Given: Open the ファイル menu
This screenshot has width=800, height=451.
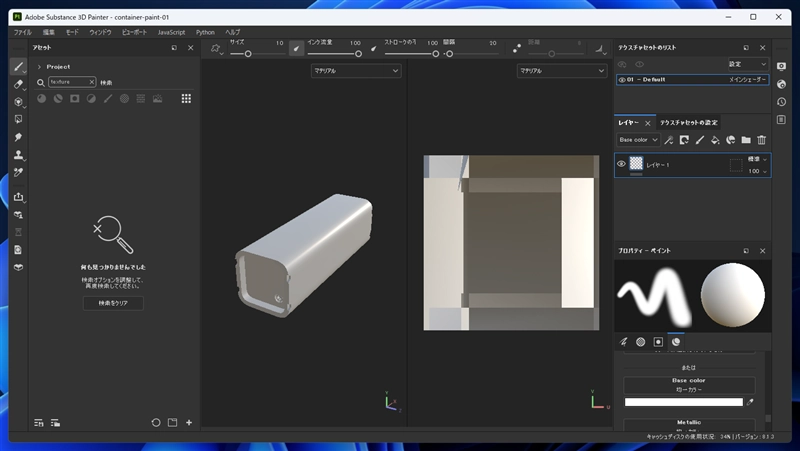Looking at the screenshot, I should click(22, 32).
